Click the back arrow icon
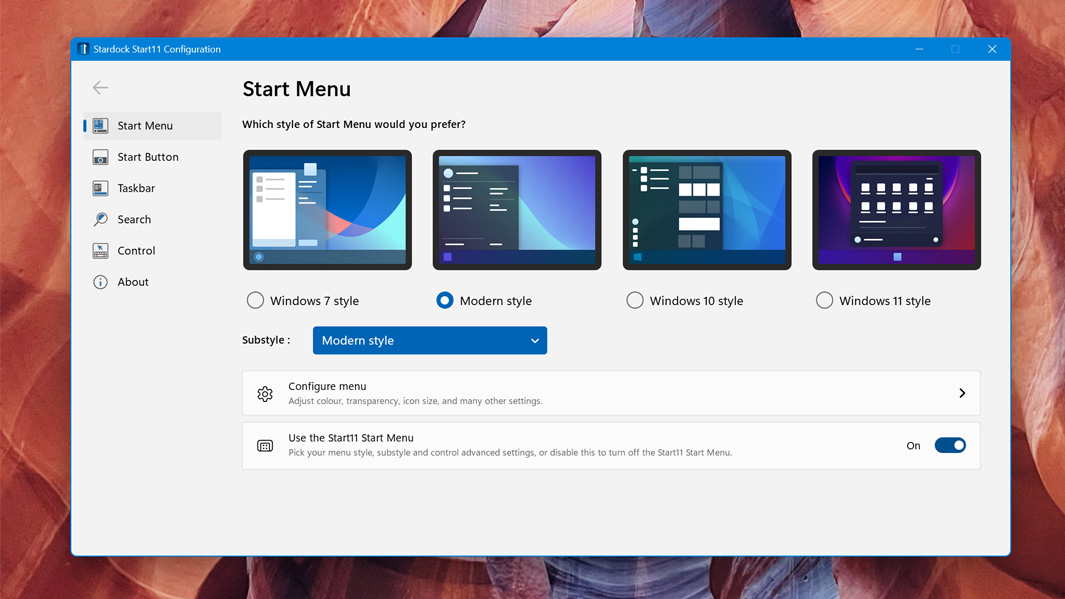The image size is (1065, 599). (x=100, y=88)
